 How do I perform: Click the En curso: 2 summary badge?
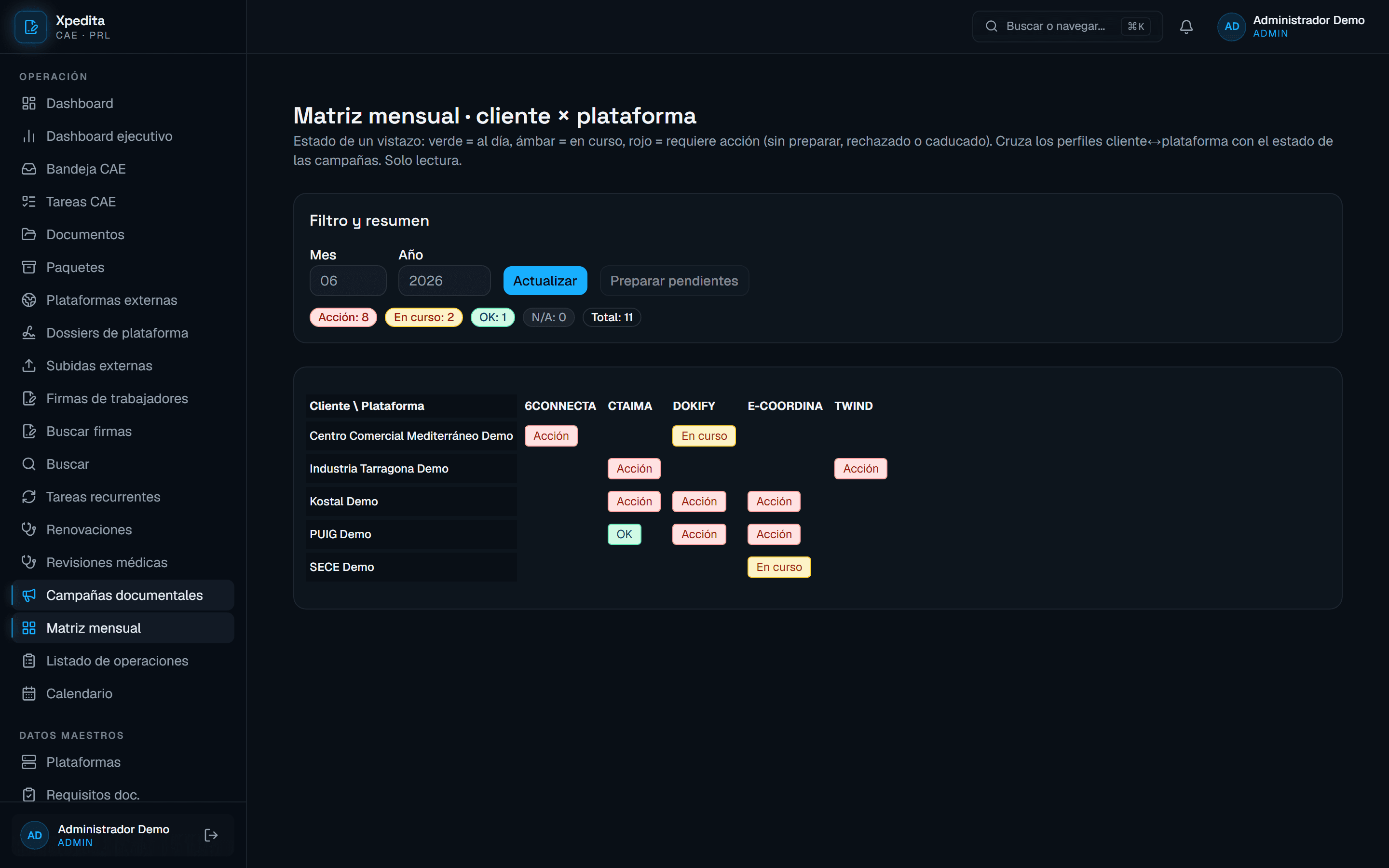423,317
